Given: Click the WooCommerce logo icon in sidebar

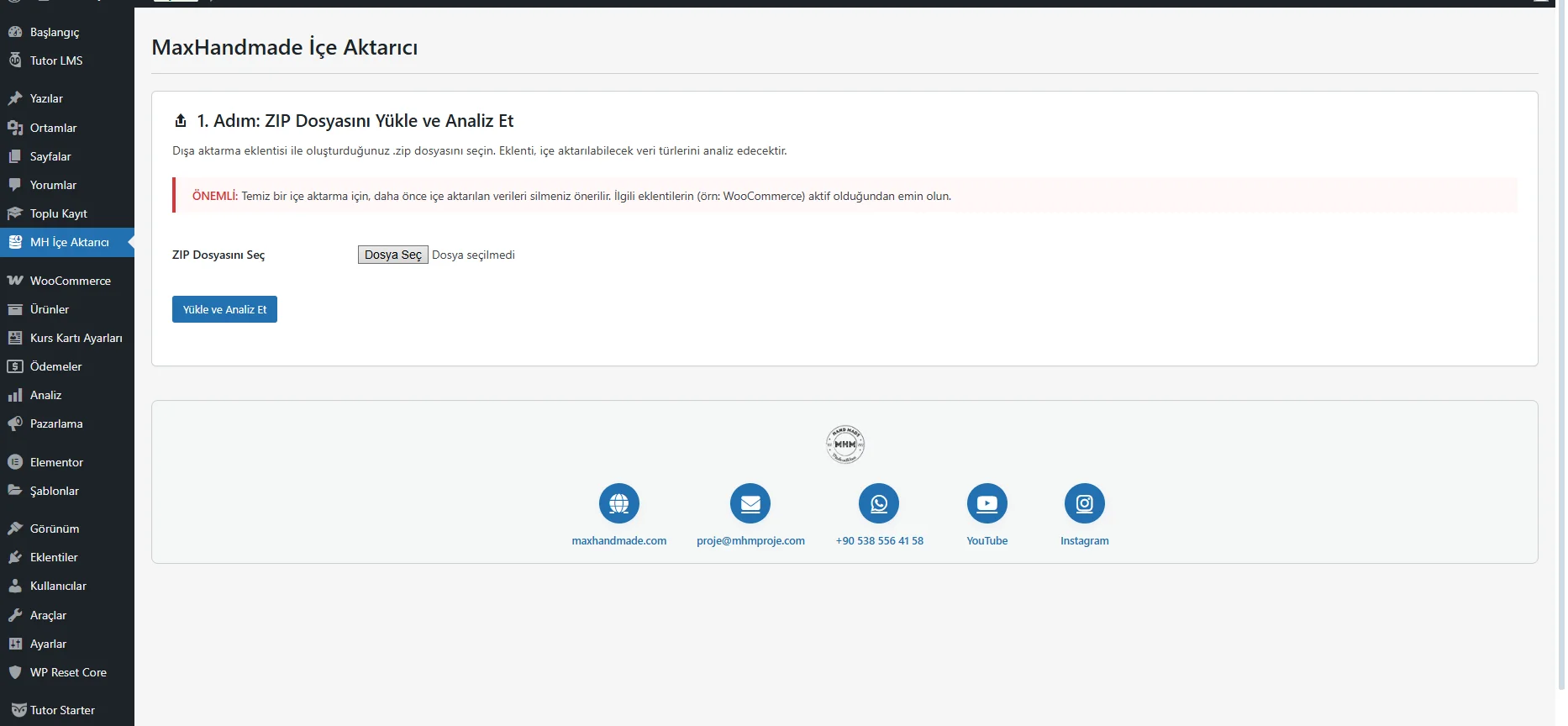Looking at the screenshot, I should (x=15, y=281).
